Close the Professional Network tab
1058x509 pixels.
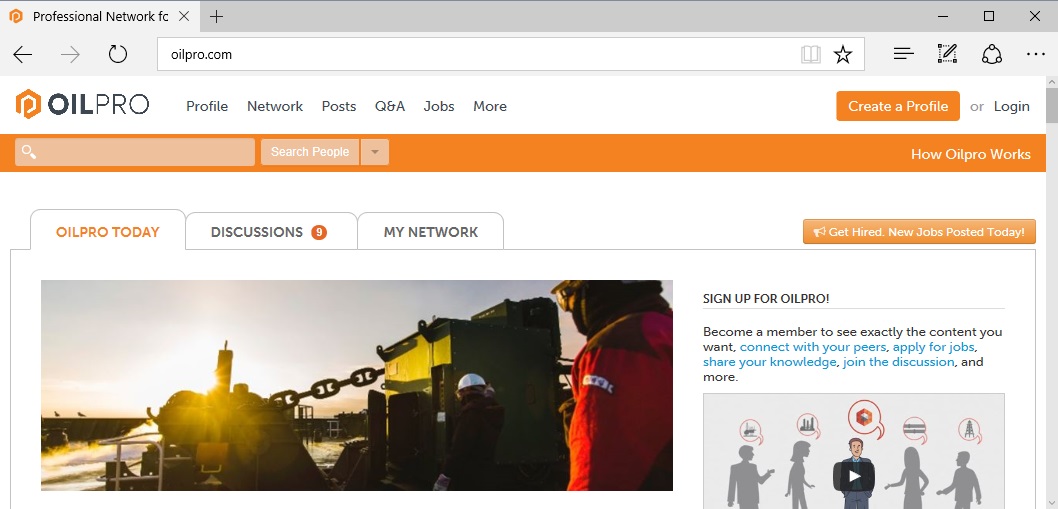click(184, 16)
